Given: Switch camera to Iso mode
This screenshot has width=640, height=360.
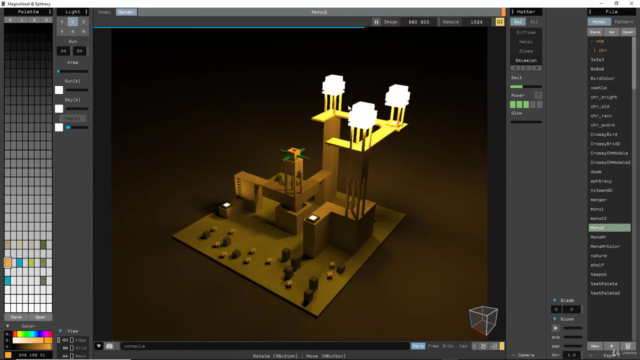Looking at the screenshot, I should pos(463,346).
